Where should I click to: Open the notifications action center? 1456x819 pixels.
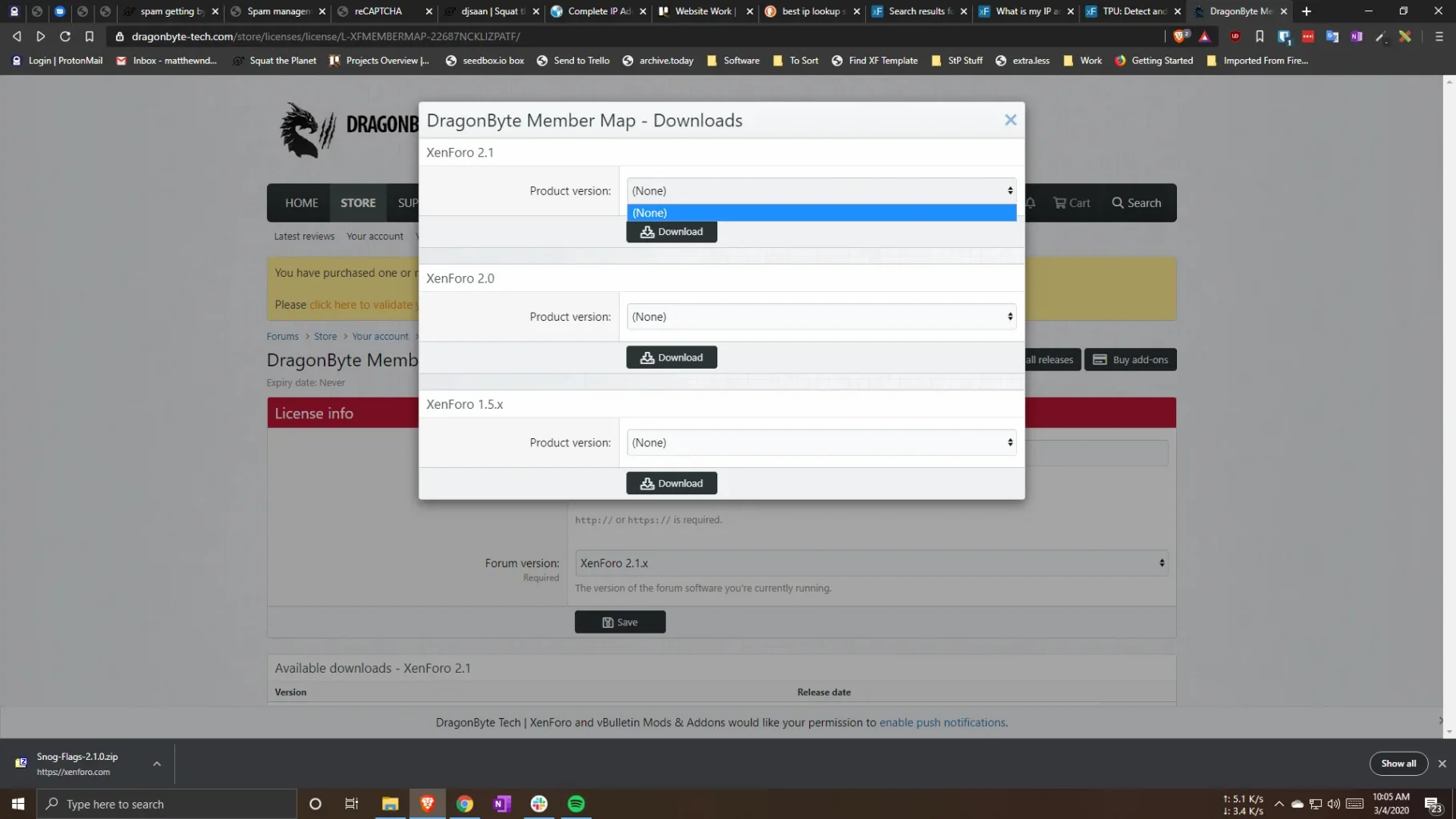click(x=1434, y=805)
